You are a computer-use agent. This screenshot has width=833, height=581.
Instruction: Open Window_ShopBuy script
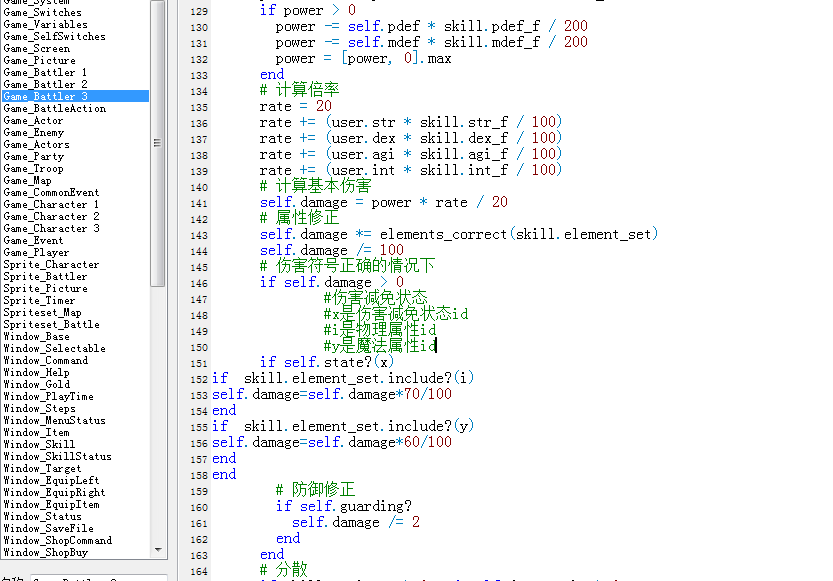coord(46,553)
